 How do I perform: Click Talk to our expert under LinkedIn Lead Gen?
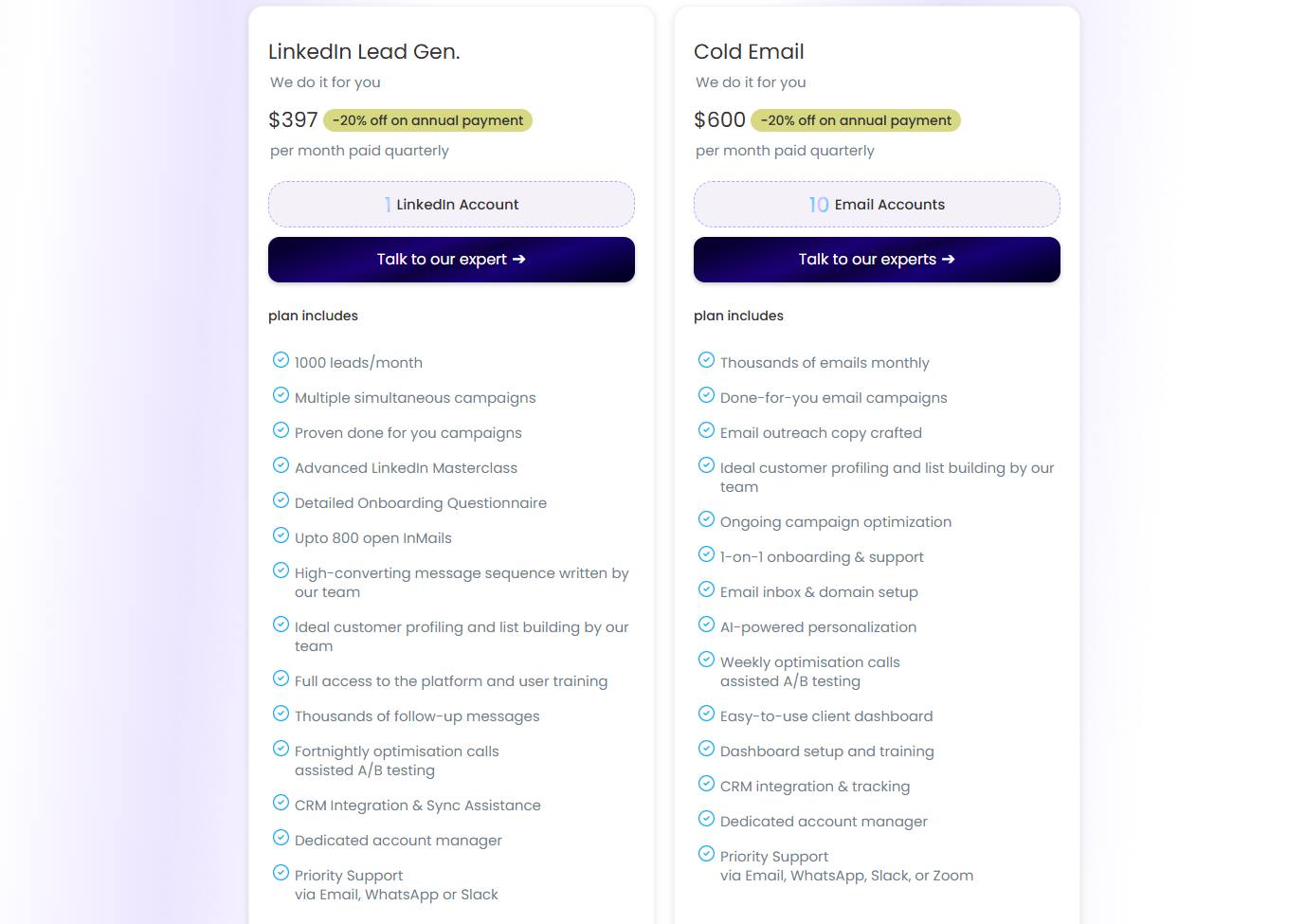point(451,259)
